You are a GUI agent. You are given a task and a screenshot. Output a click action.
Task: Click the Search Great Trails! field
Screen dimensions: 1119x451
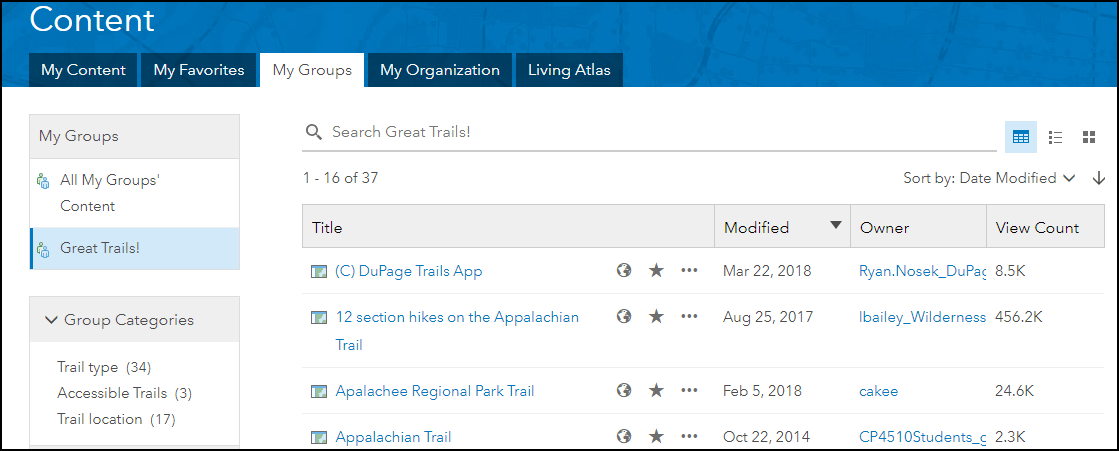[650, 132]
